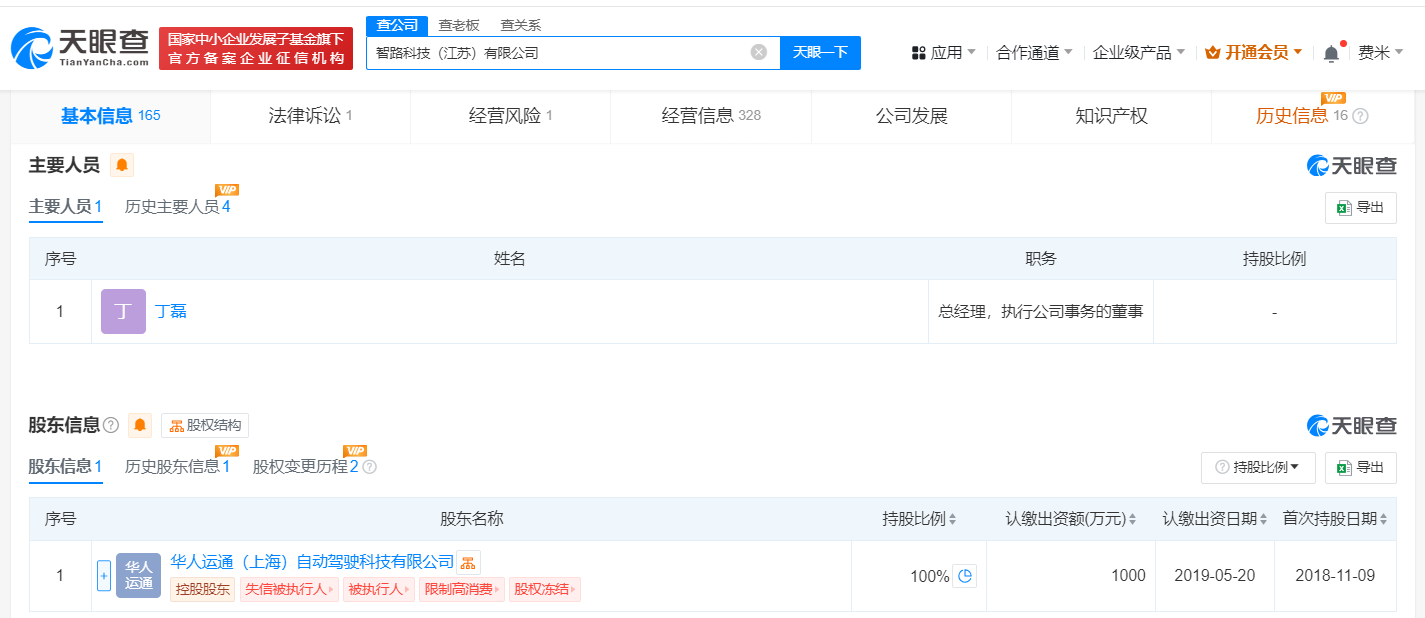Click the help icon after 股权变更历程
Screen dimensions: 1425x618
pos(369,467)
